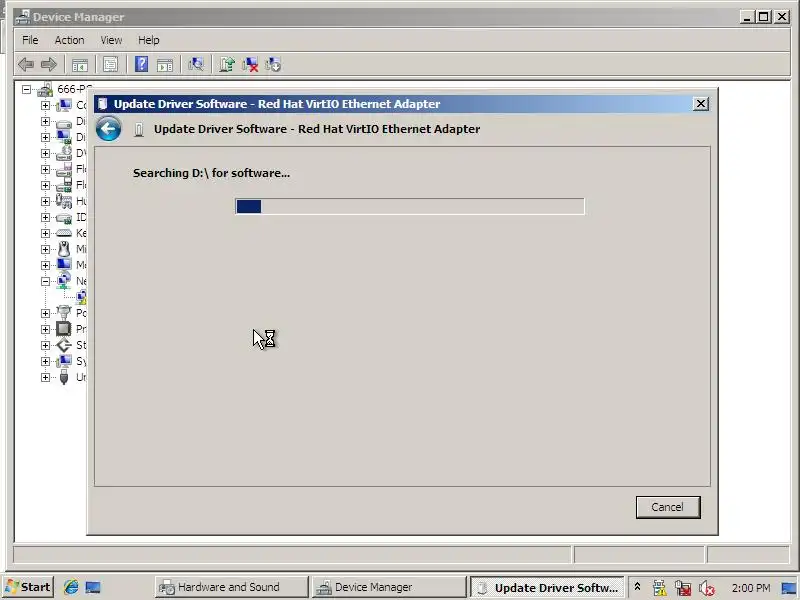Open the File menu
Viewport: 800px width, 600px height.
coord(30,40)
